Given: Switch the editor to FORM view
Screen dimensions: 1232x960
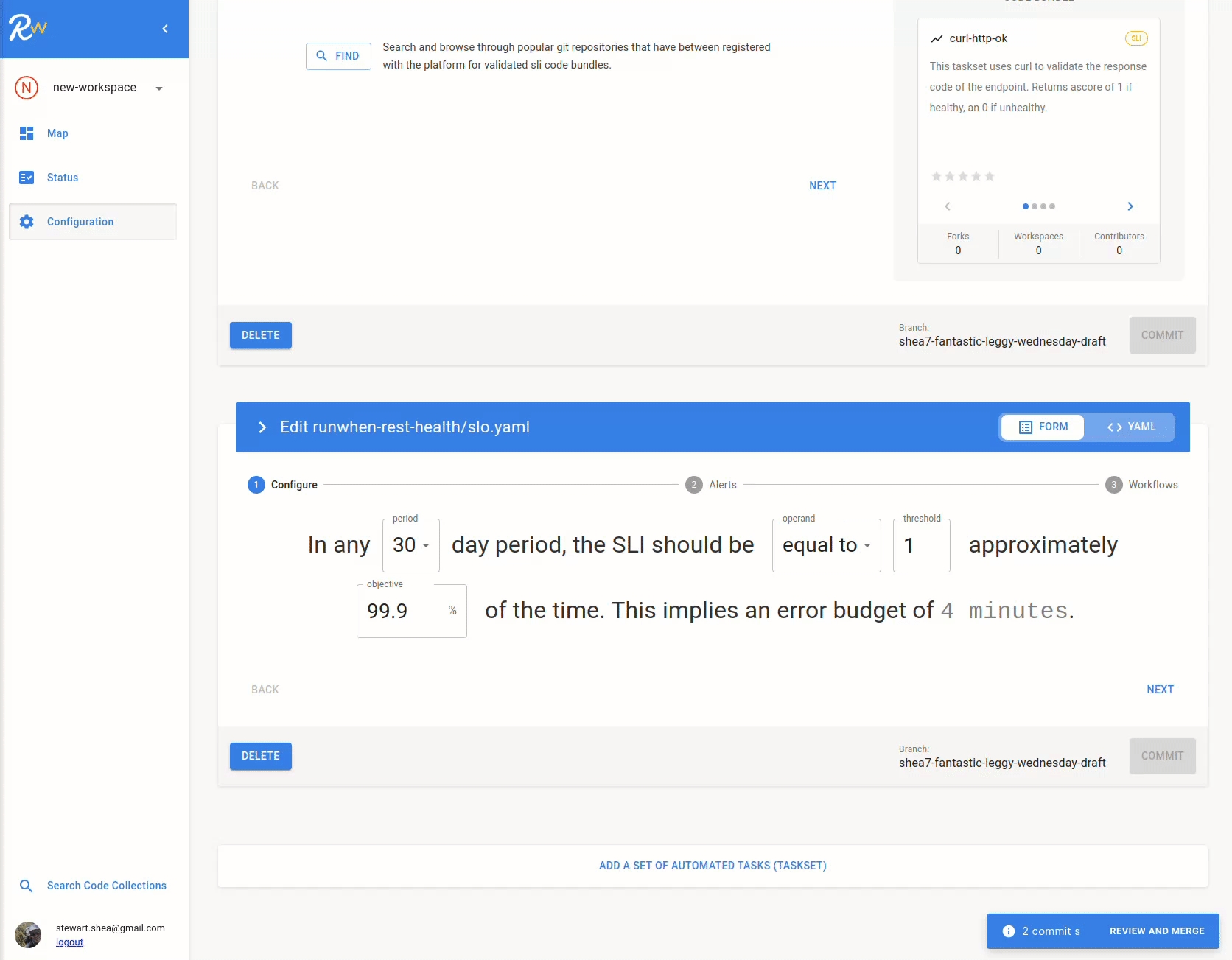Looking at the screenshot, I should [1042, 427].
